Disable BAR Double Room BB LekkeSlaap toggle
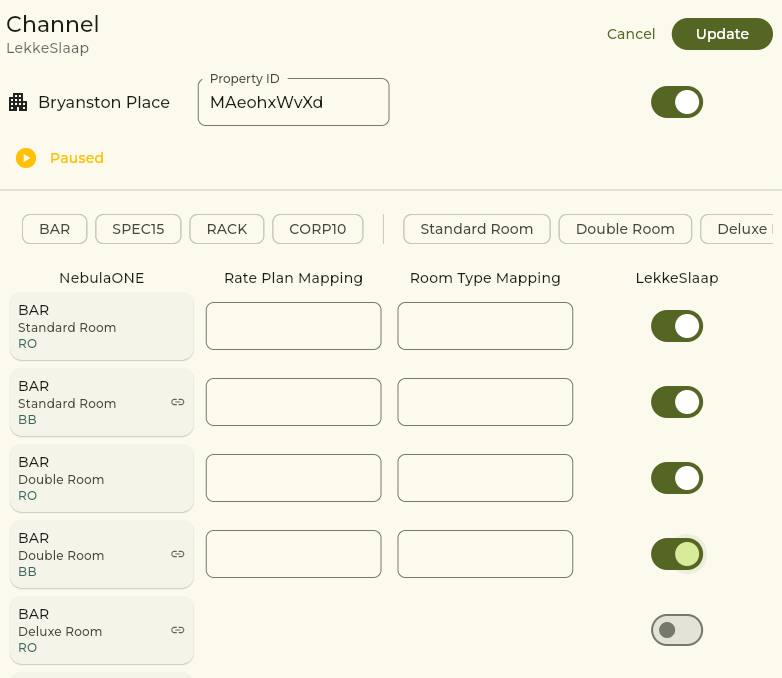Screen dimensions: 782x678 [677, 554]
